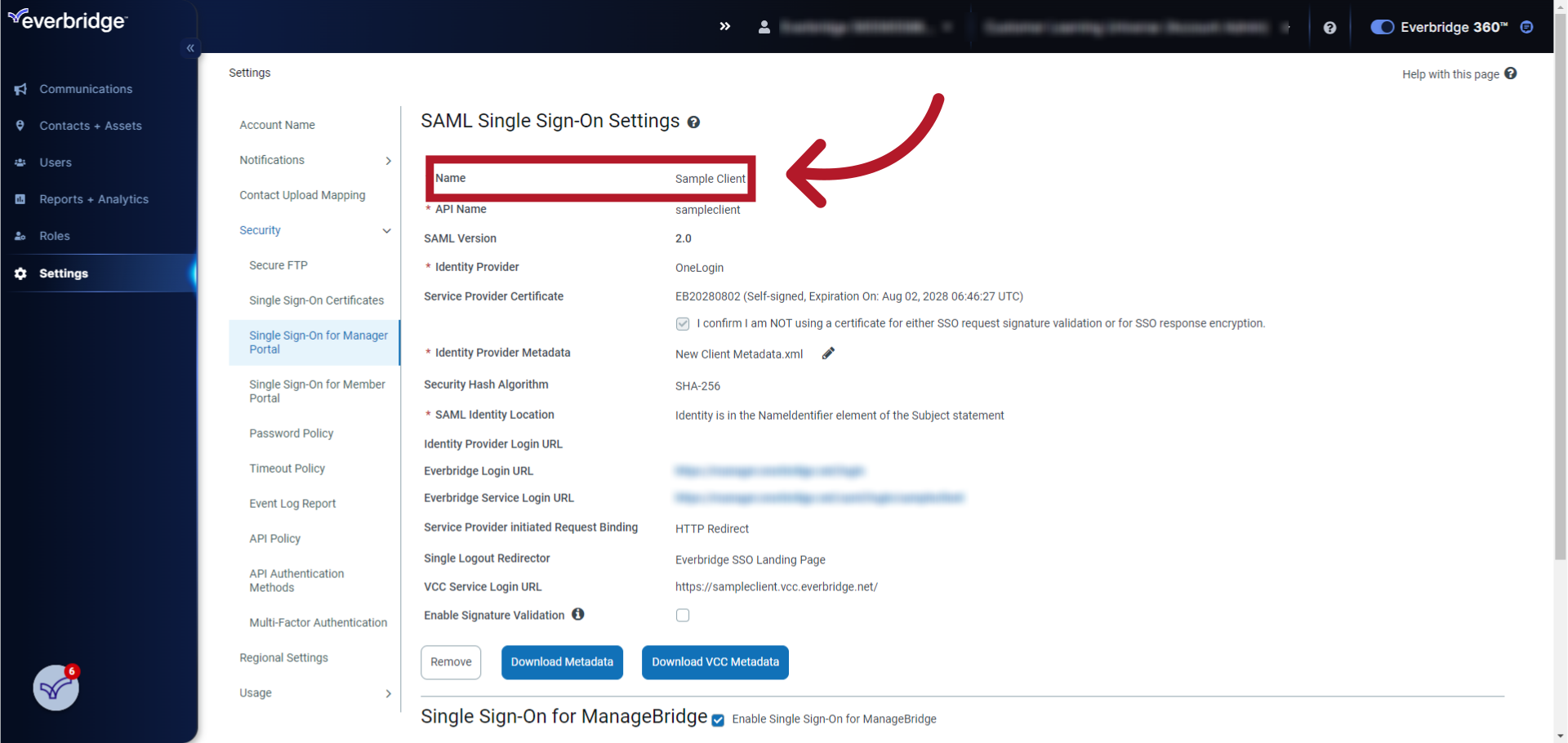Image resolution: width=1568 pixels, height=743 pixels.
Task: Select the Communications megaphone icon in the sidebar
Action: click(20, 89)
